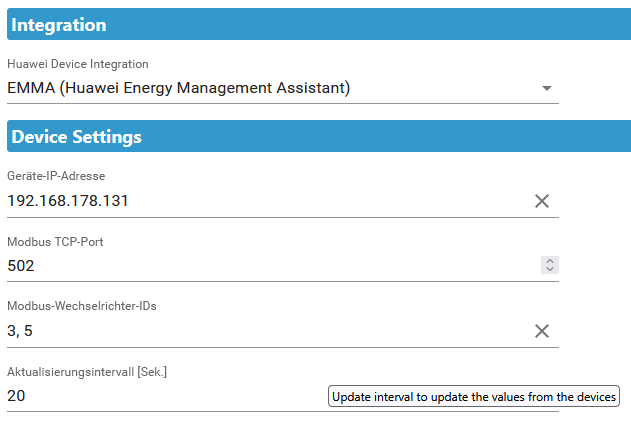Click the blue bar right of Device Settings title
Viewport: 631px width, 423px height.
coord(400,137)
